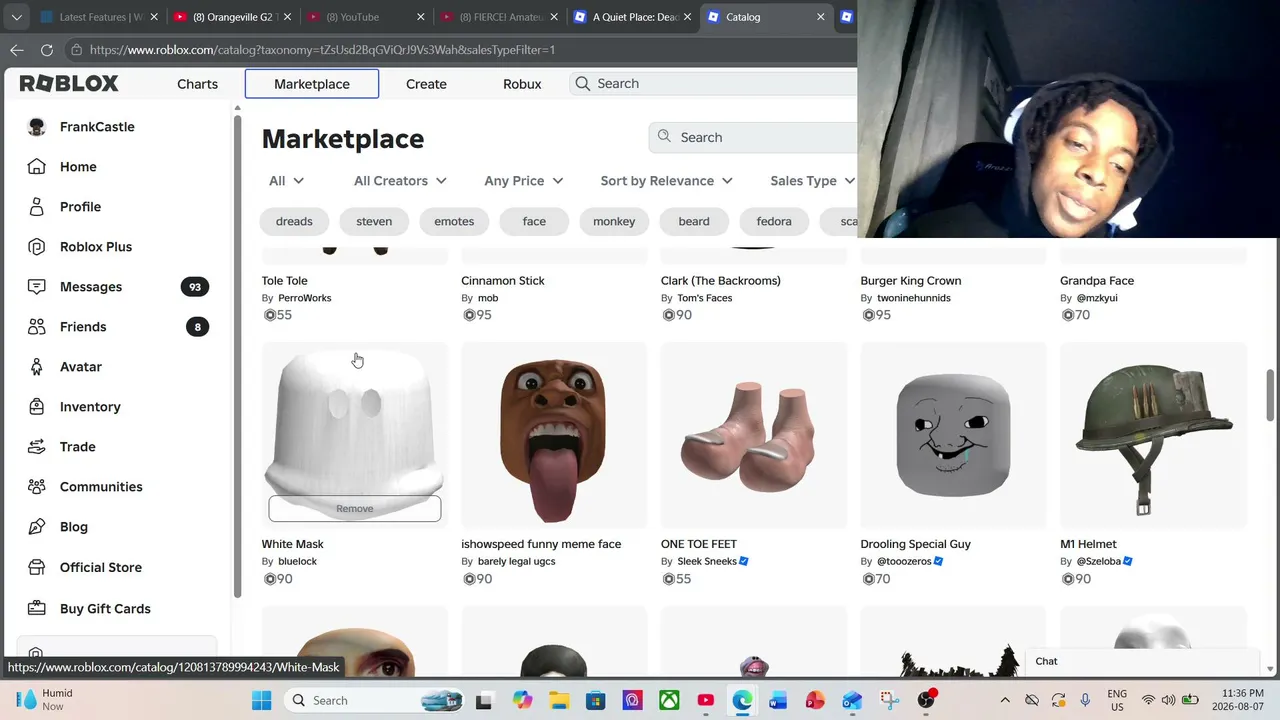This screenshot has height=720, width=1280.
Task: Open Word from the taskbar
Action: tap(778, 700)
